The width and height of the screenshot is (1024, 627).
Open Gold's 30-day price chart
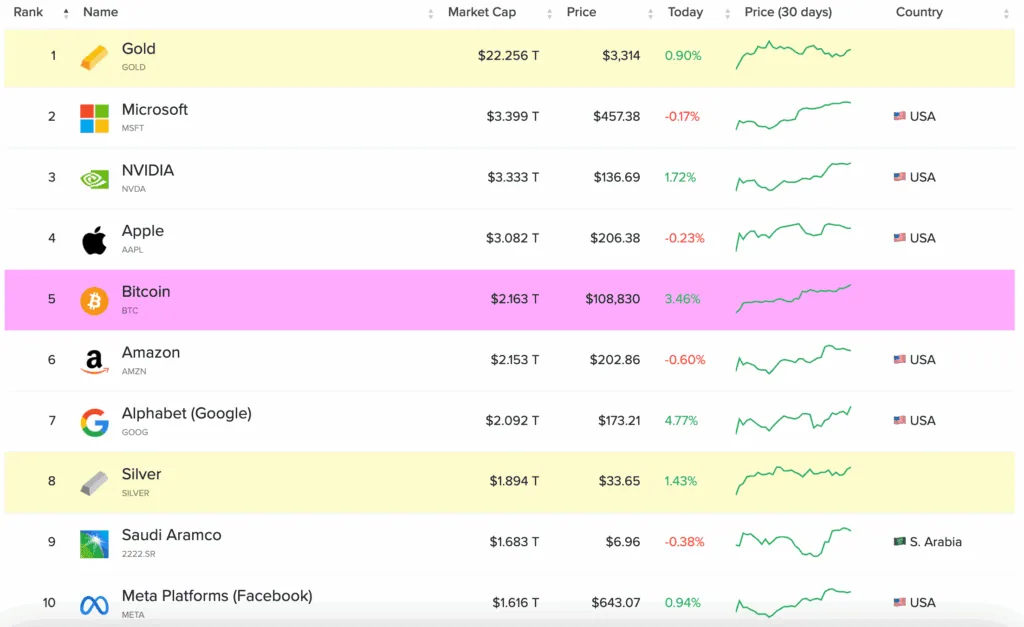tap(793, 55)
